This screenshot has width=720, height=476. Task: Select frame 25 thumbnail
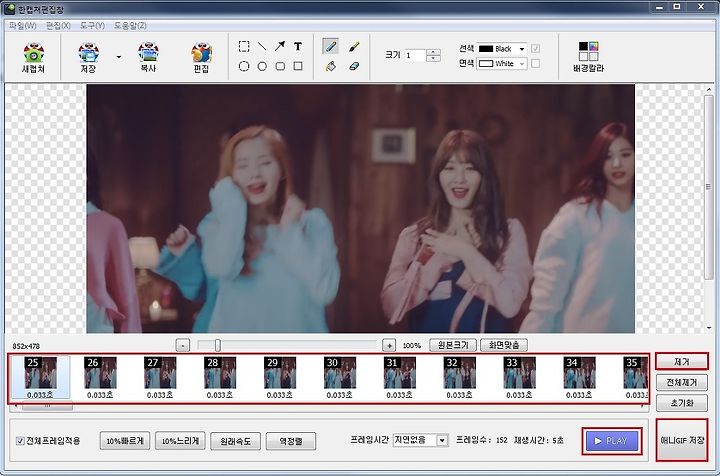[x=40, y=377]
